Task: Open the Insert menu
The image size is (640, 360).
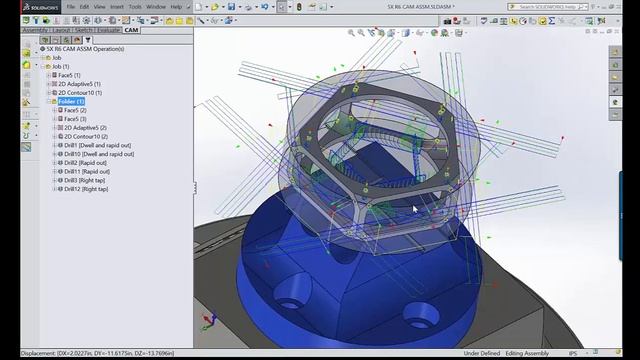Action: pyautogui.click(x=117, y=7)
